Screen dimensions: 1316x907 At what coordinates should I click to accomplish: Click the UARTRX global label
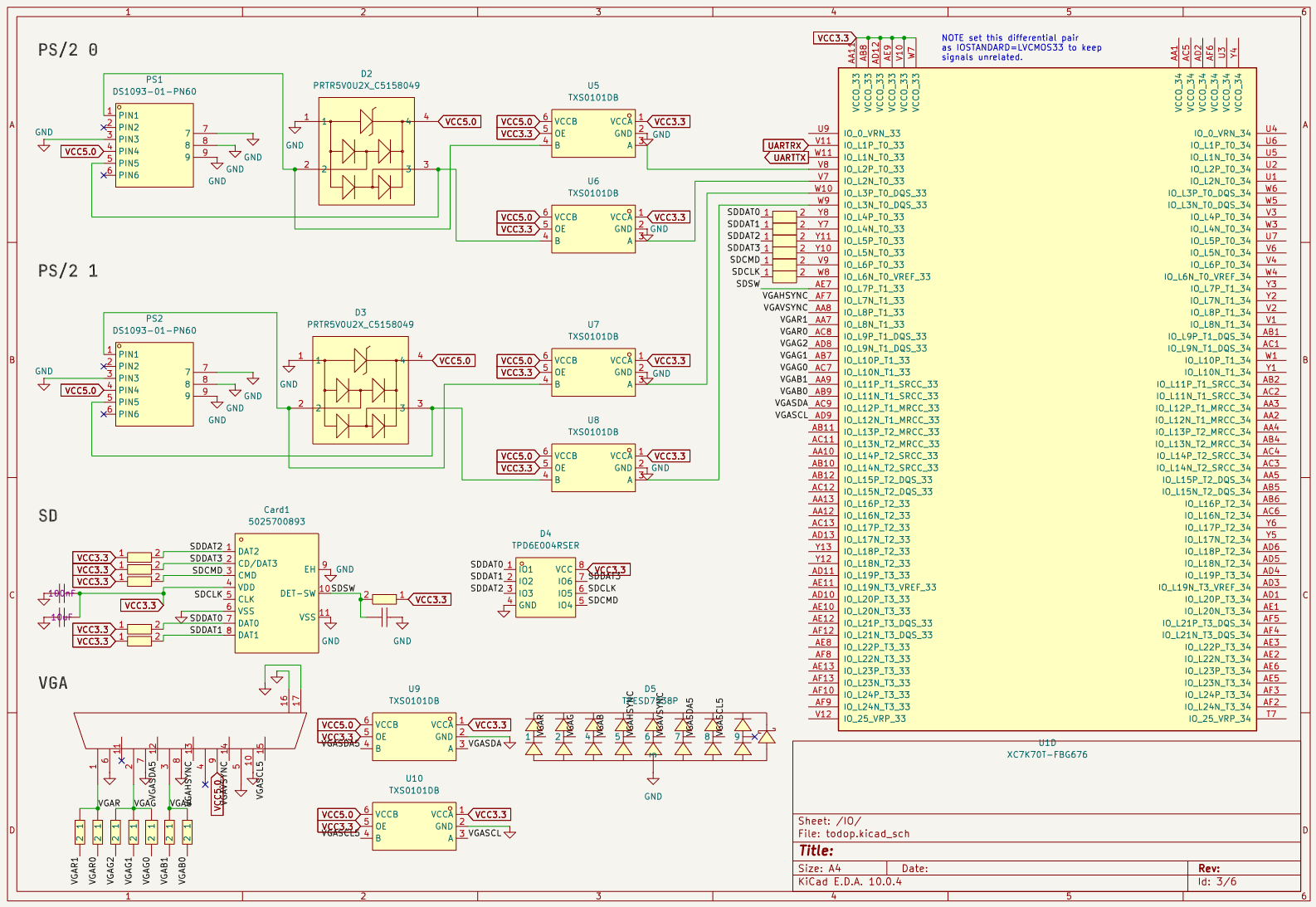[x=786, y=145]
